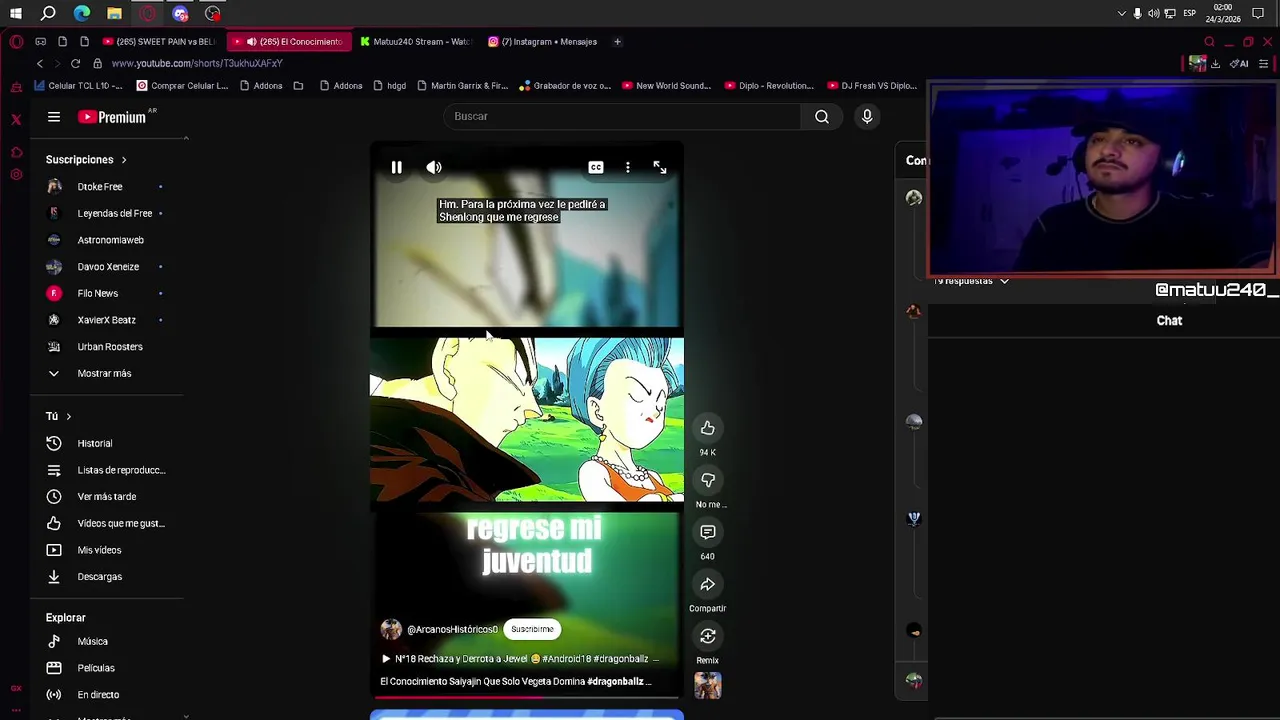
Task: Expand the '19 respuestas' replies dropdown
Action: 972,281
